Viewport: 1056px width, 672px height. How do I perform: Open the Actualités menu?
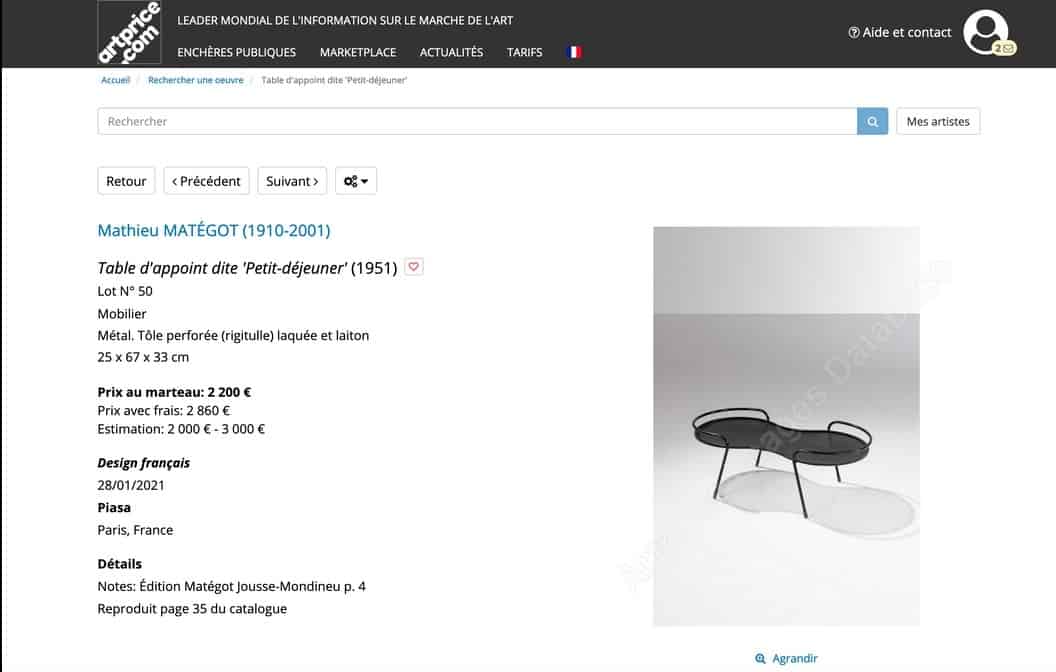pyautogui.click(x=451, y=52)
